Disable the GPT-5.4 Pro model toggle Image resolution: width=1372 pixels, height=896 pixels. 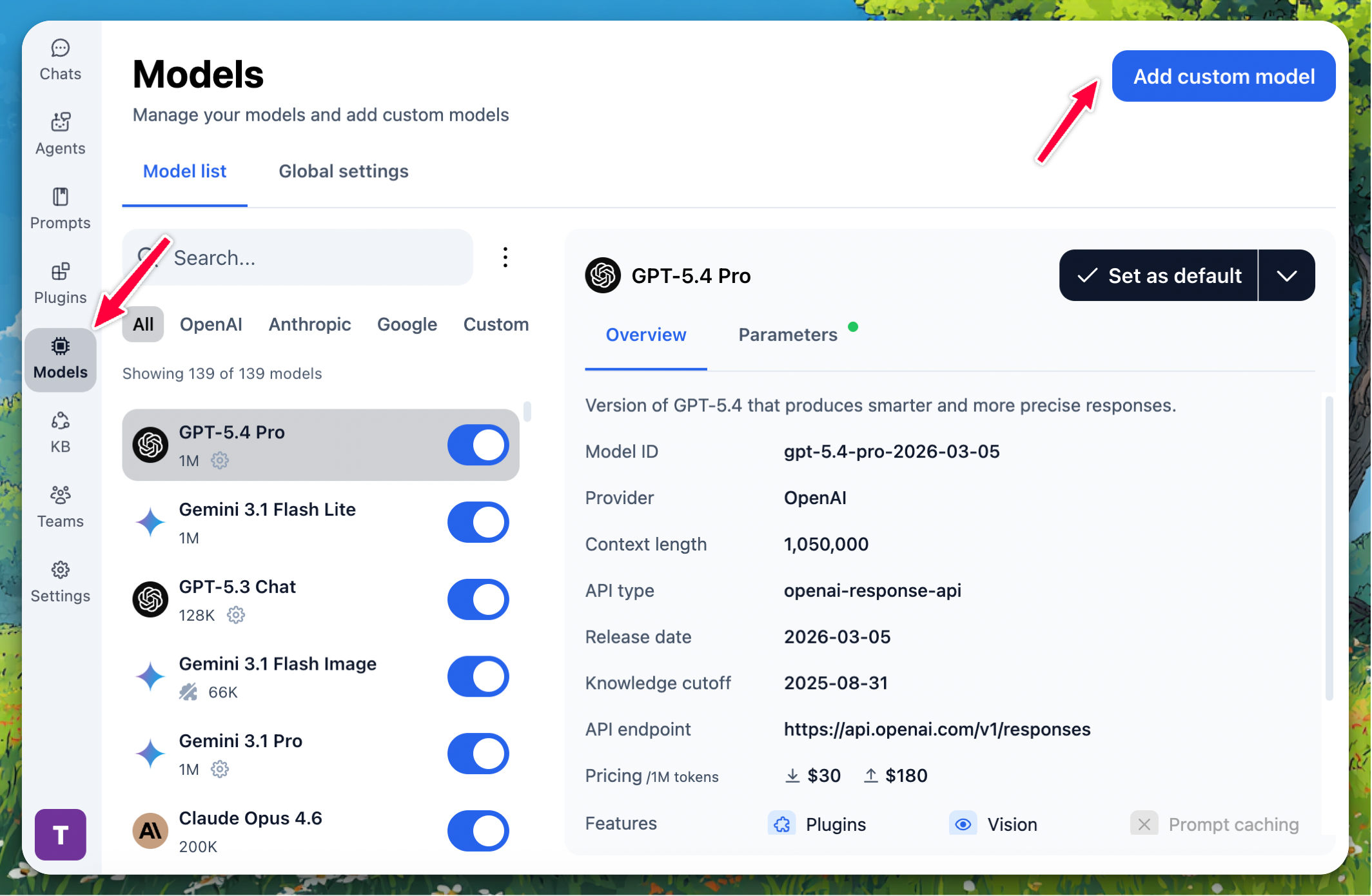tap(478, 445)
